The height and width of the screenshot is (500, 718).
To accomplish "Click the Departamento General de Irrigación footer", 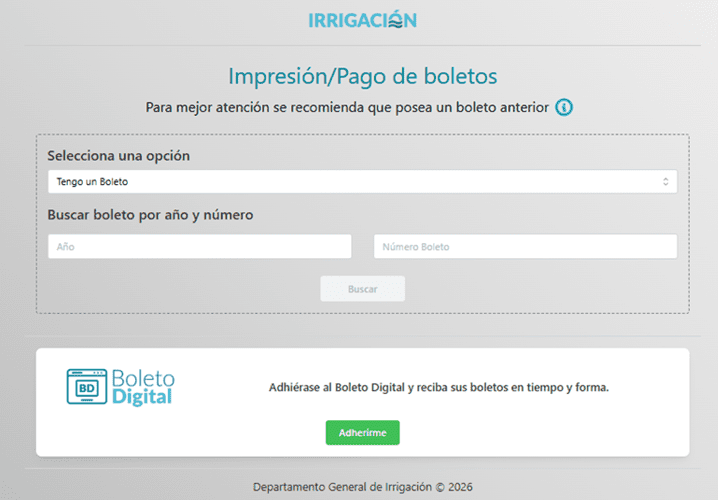I will 362,487.
